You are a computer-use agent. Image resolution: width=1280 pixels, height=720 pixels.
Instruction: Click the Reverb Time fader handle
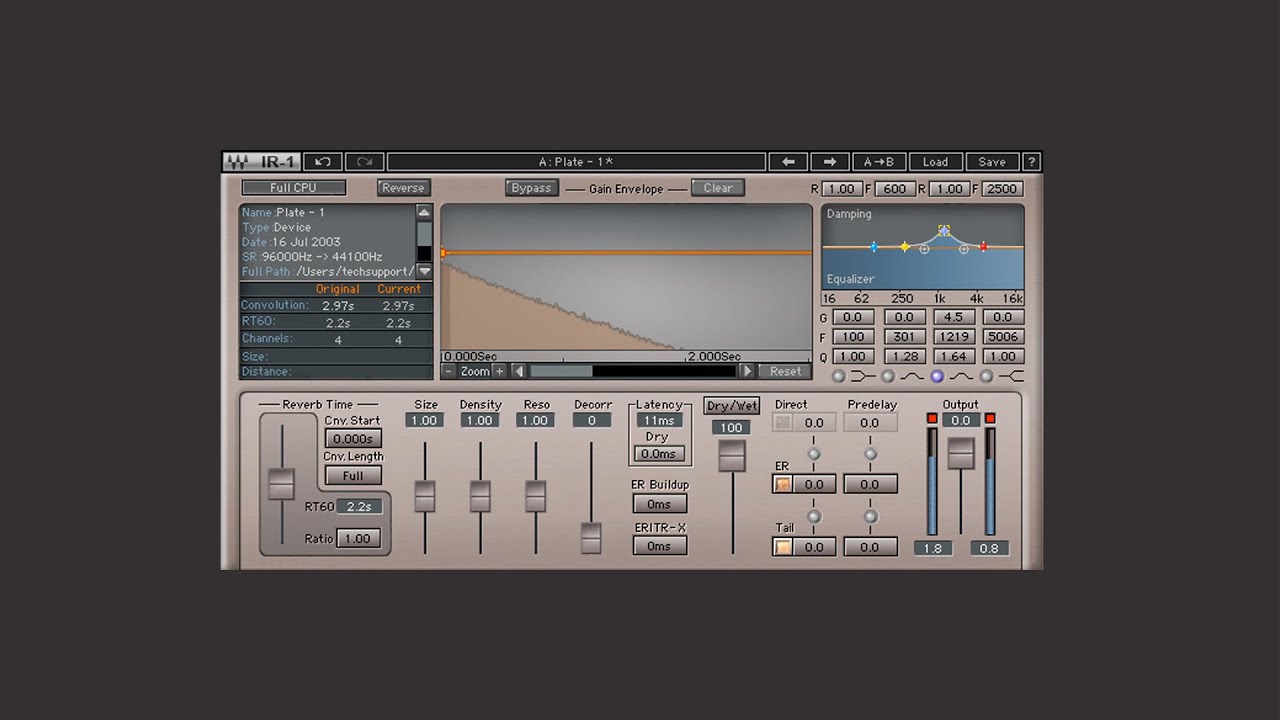click(281, 483)
